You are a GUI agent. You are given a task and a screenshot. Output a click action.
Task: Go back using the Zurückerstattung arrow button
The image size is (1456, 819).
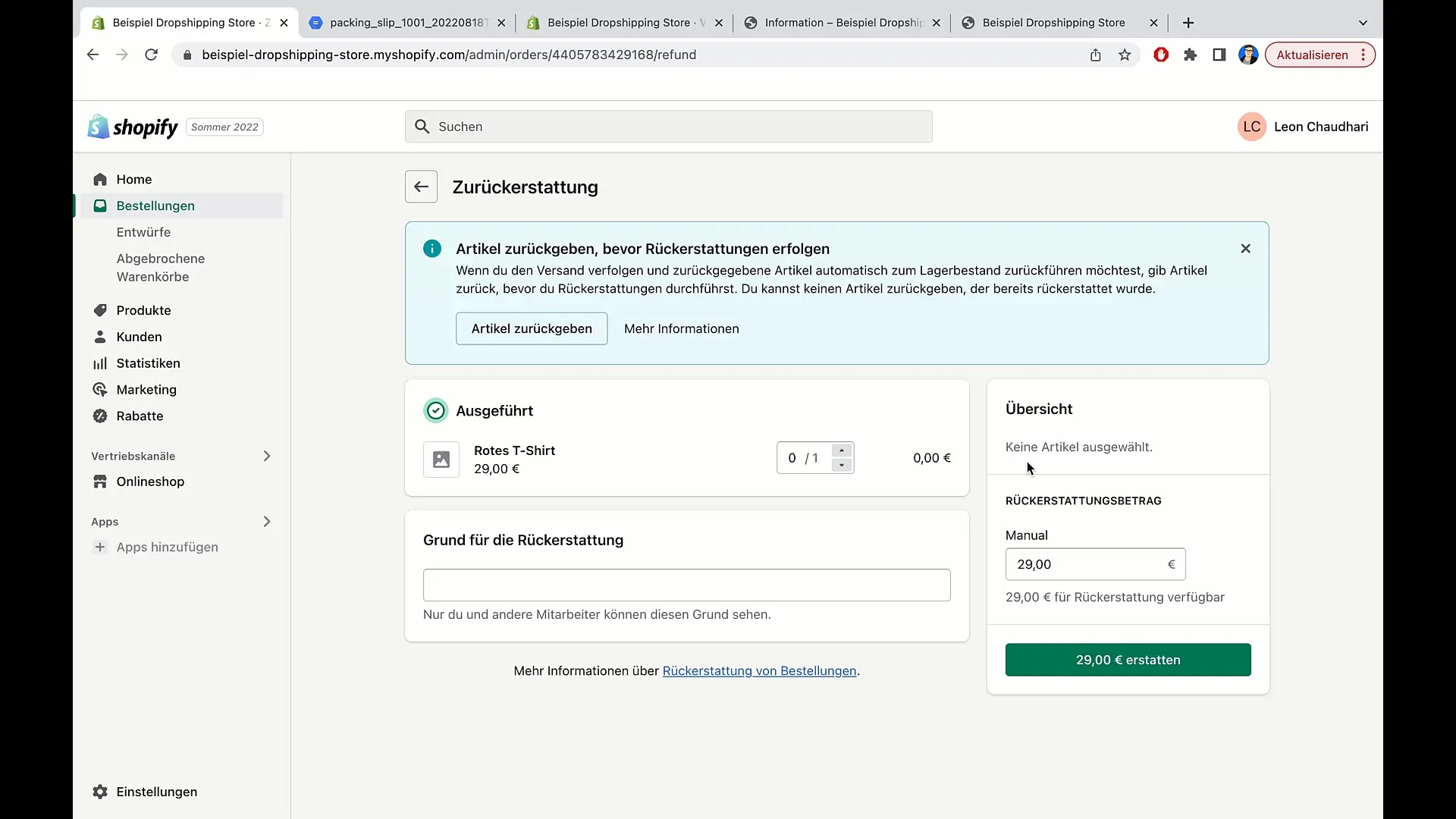coord(421,187)
